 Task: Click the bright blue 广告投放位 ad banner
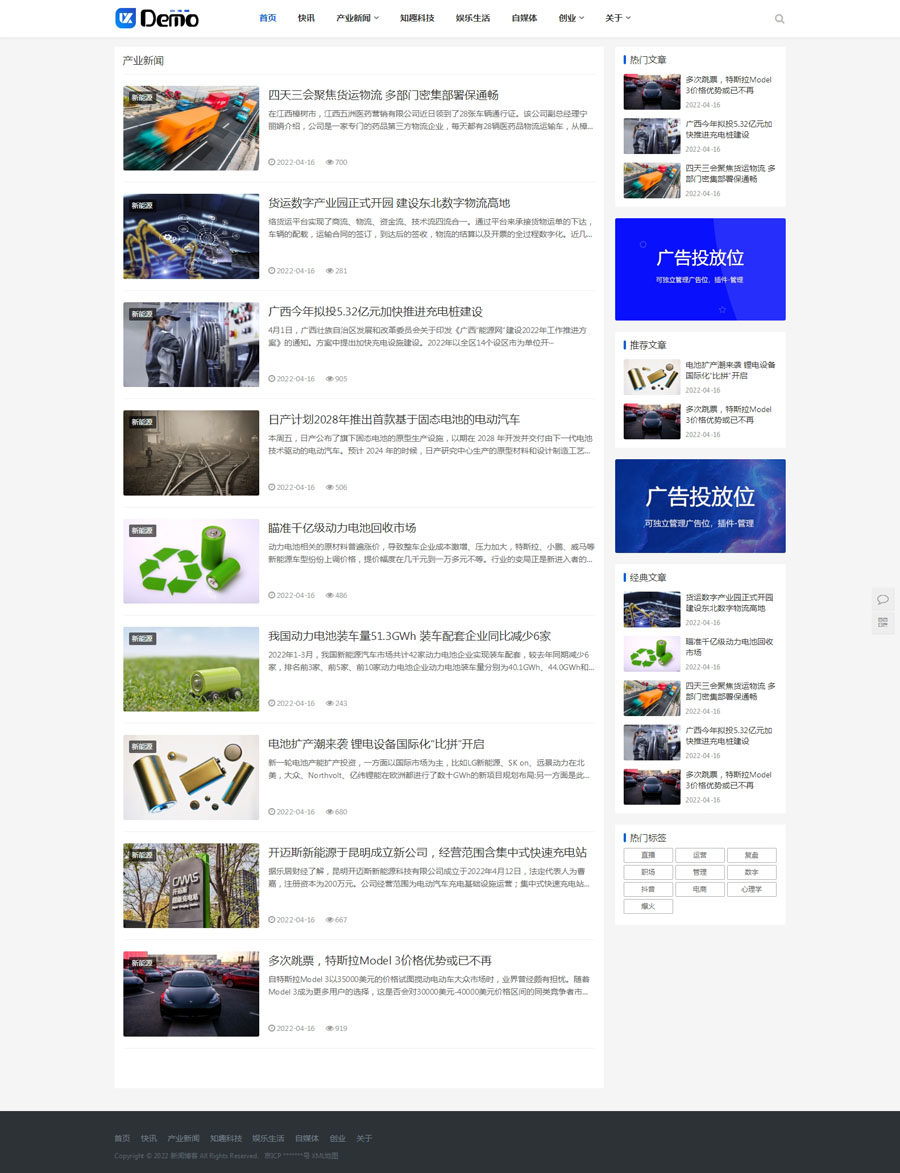click(x=700, y=269)
